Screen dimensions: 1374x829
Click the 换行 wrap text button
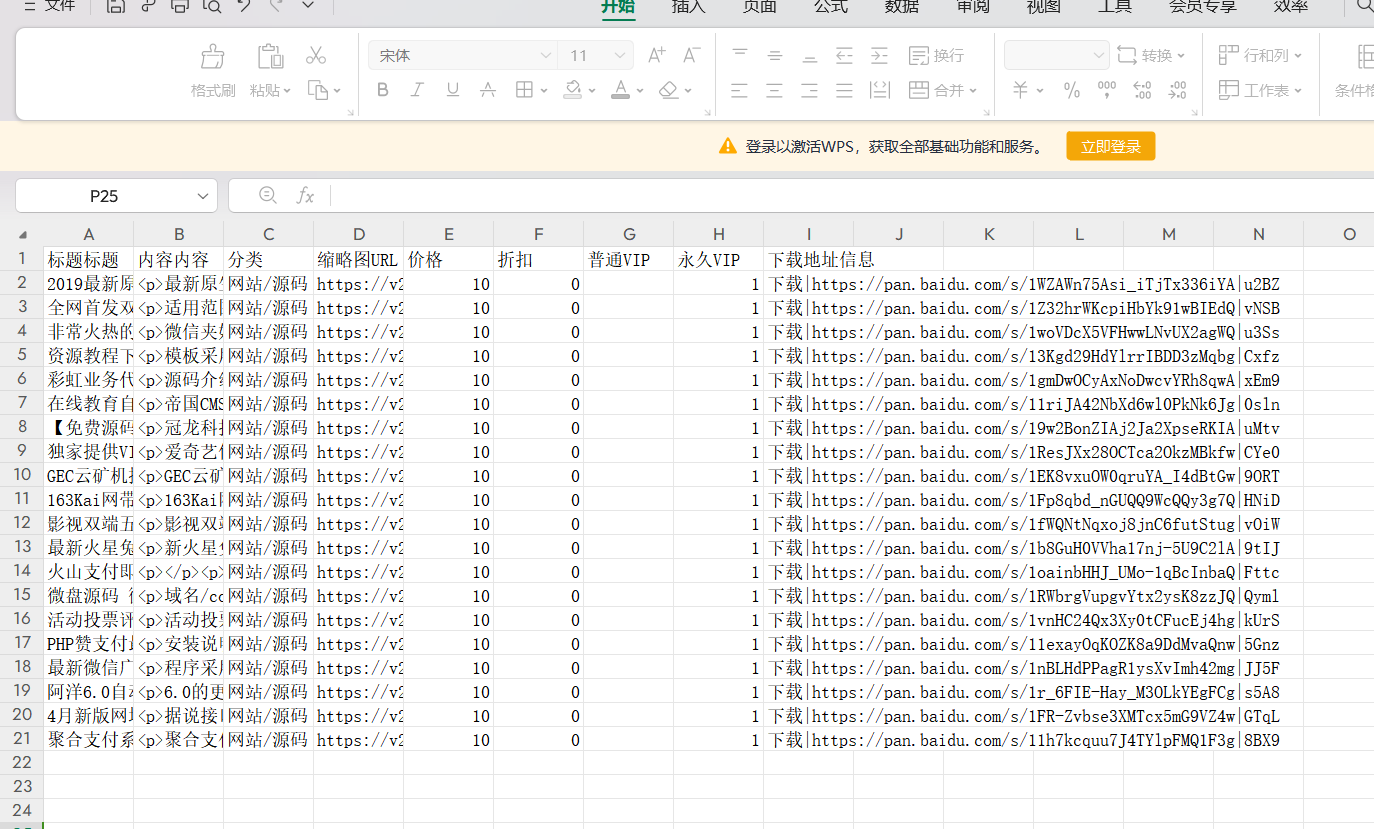point(936,56)
